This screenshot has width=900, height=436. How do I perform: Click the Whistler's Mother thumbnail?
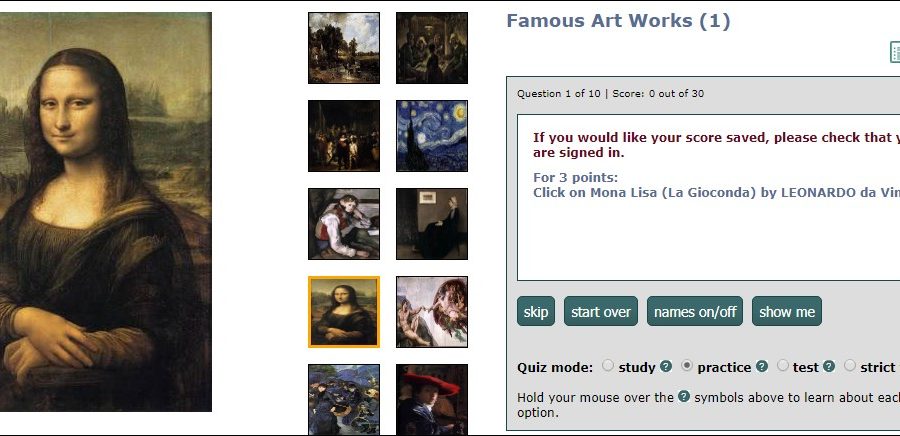(x=432, y=224)
